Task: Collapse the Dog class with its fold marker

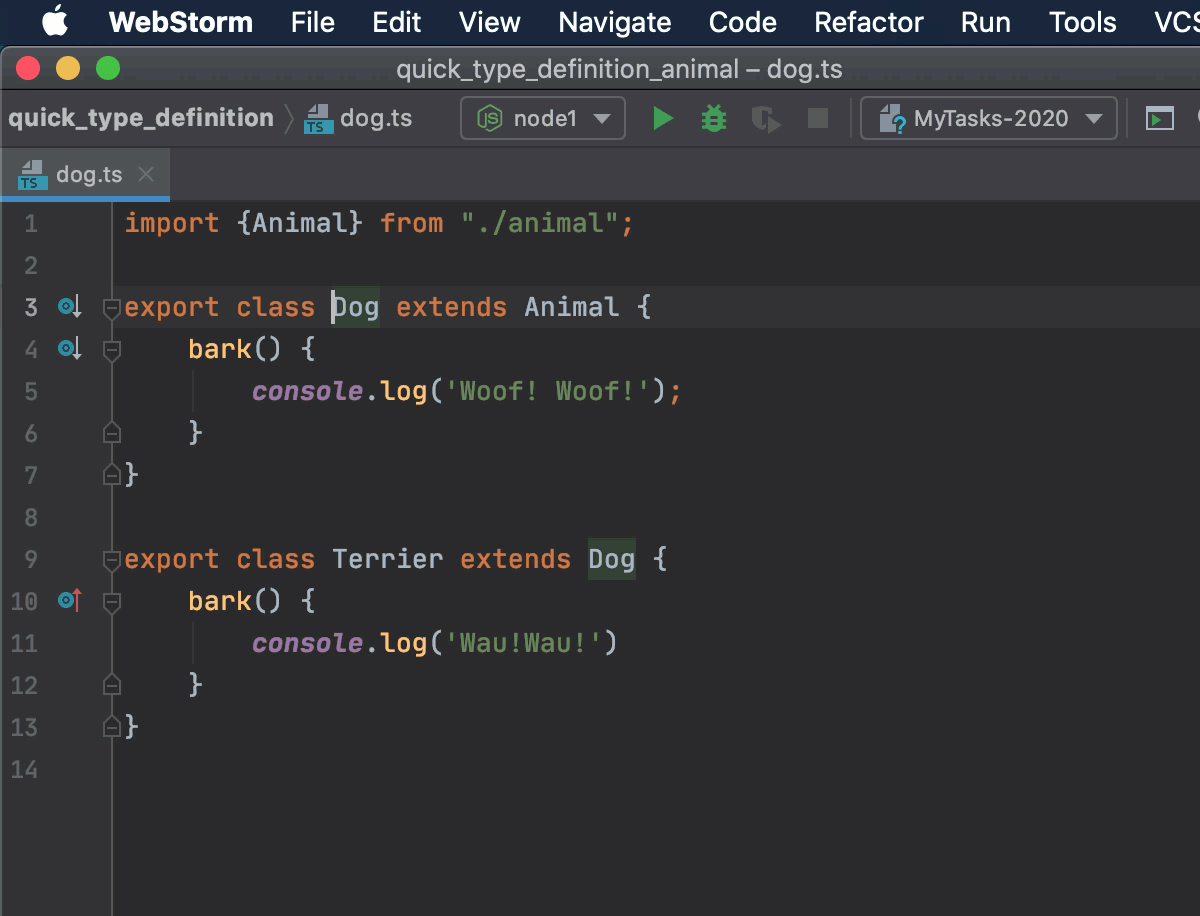Action: click(x=110, y=307)
